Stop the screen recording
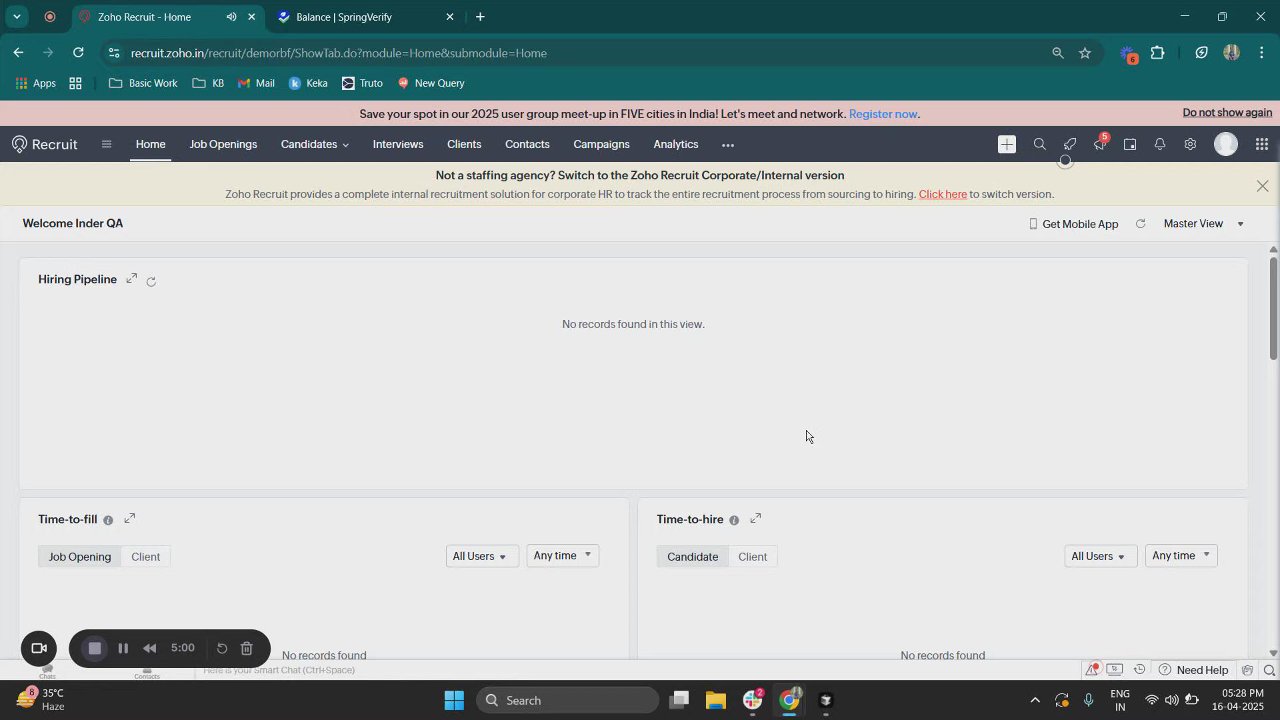This screenshot has height=720, width=1280. click(x=95, y=648)
